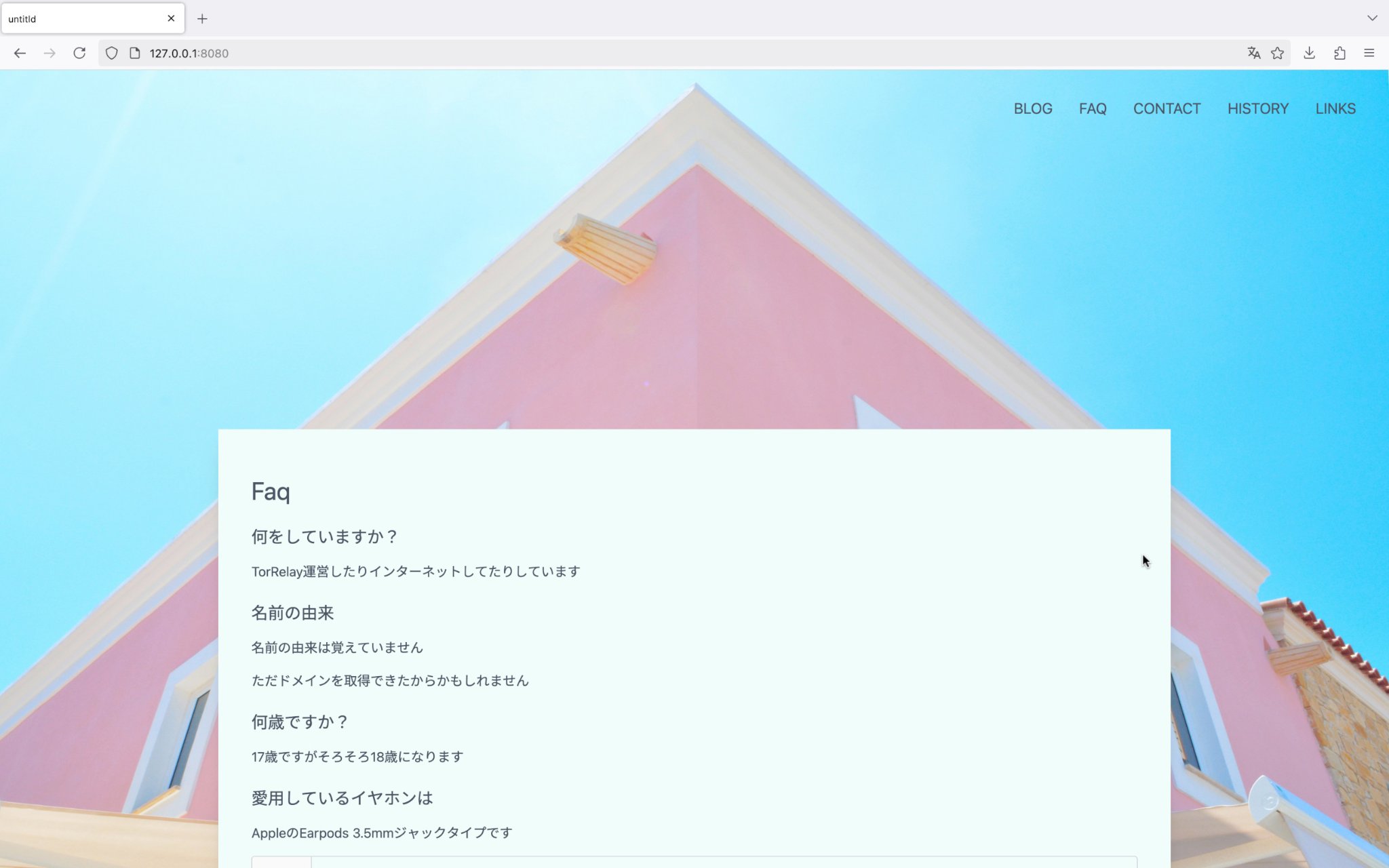Go to the BLOG page link

[x=1032, y=108]
